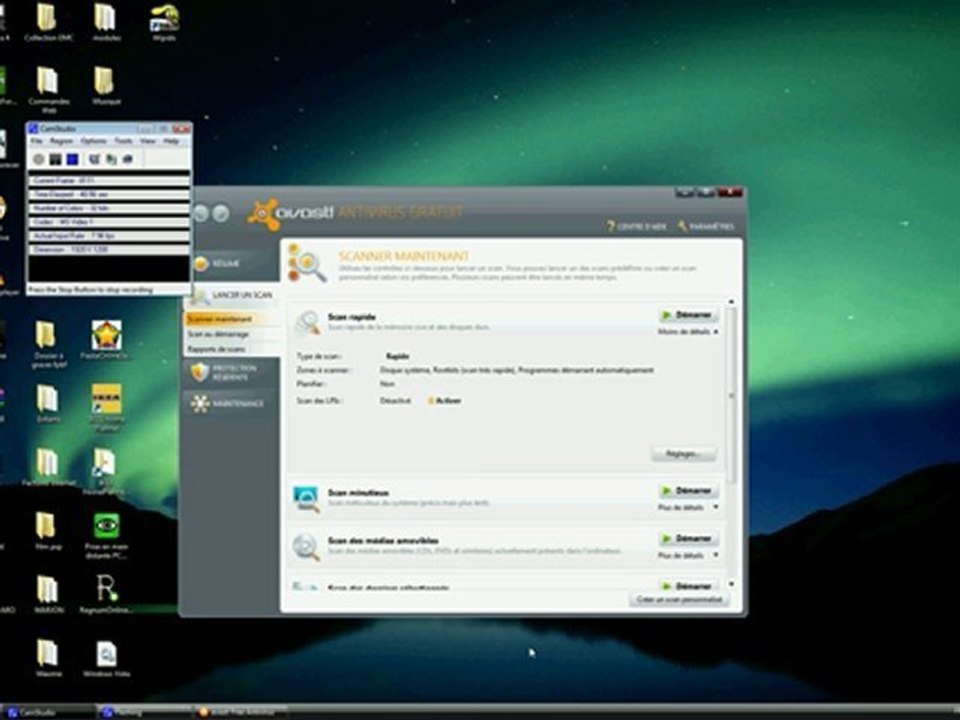Viewport: 960px width, 720px height.
Task: Select the green eye Prise en main icon
Action: [107, 536]
